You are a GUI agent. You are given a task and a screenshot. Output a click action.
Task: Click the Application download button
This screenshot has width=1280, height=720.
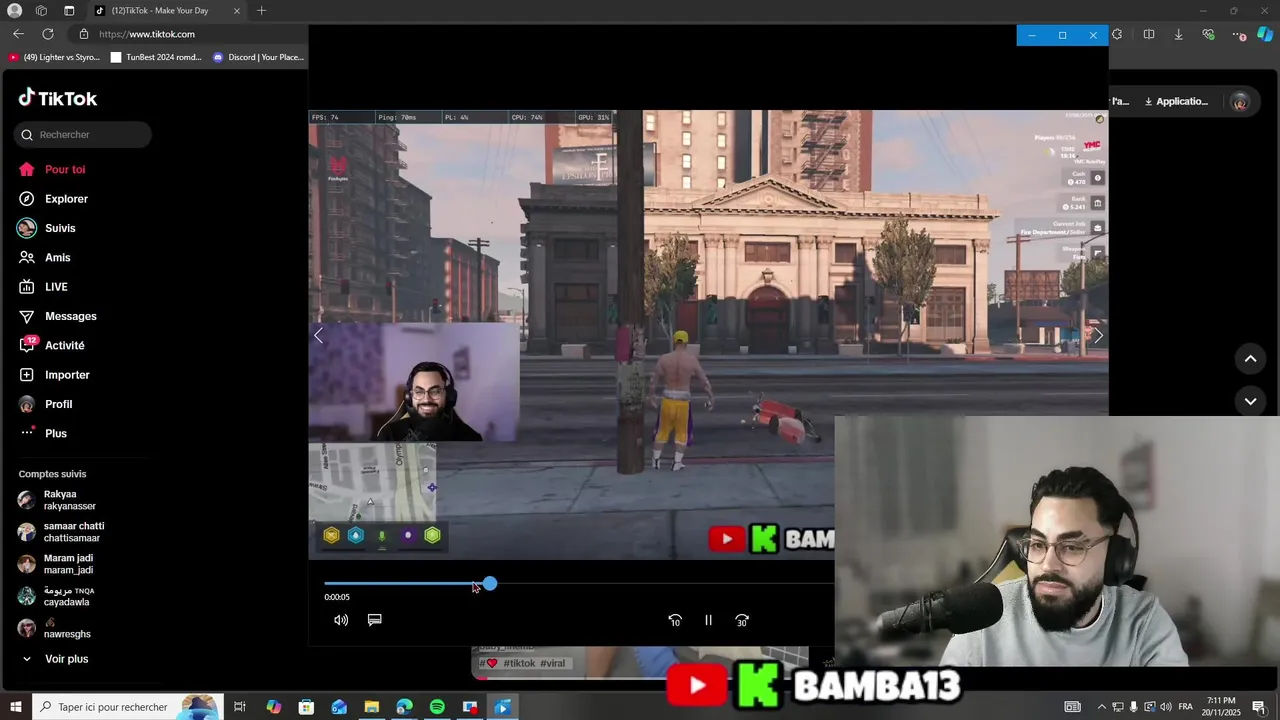[1176, 101]
